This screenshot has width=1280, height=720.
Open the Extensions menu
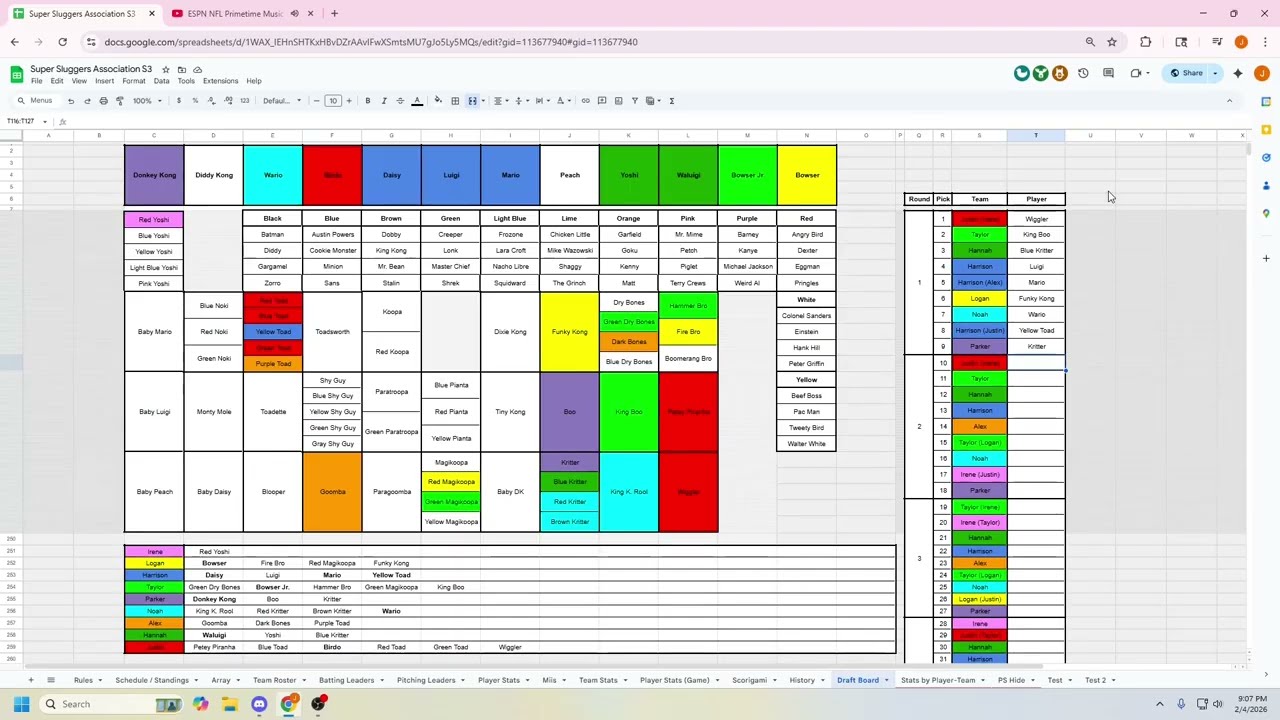point(220,81)
